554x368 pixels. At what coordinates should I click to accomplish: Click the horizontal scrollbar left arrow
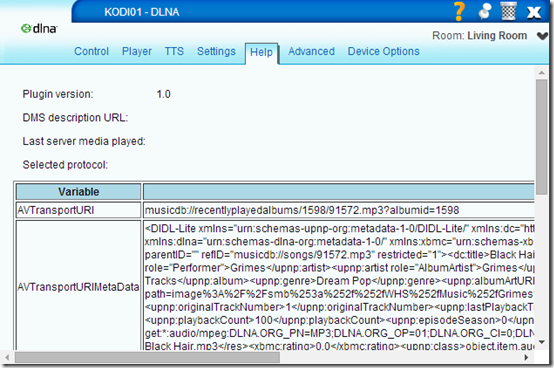pyautogui.click(x=7, y=357)
